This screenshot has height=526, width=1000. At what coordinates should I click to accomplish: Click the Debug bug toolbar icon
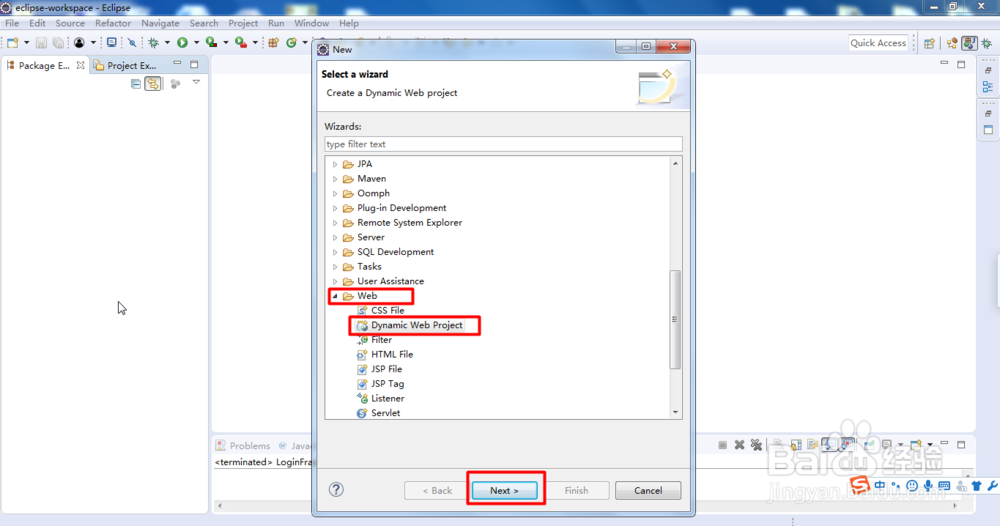click(154, 43)
